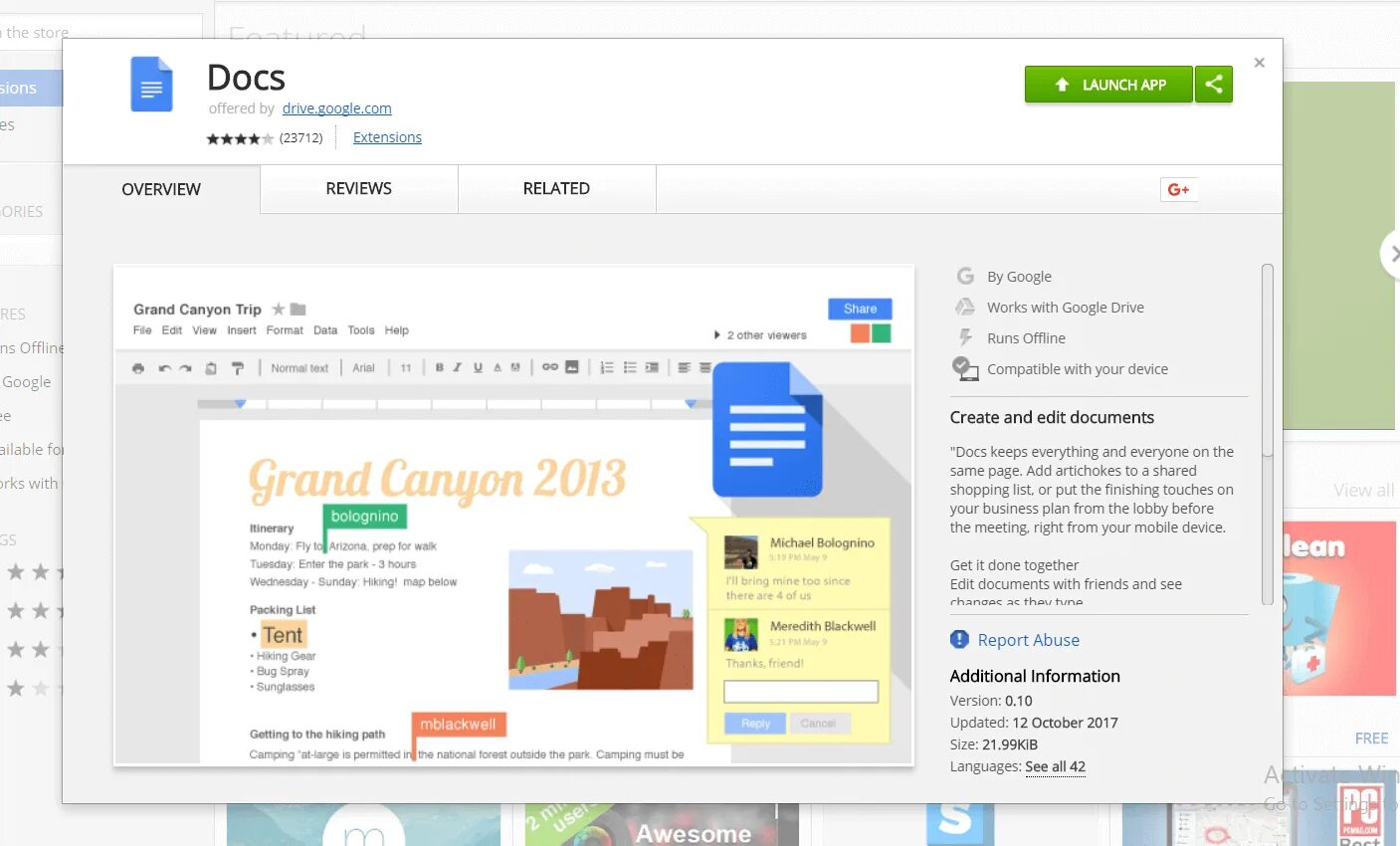Click 'Updated: 12 October 2017' text
The width and height of the screenshot is (1400, 846).
(1034, 723)
